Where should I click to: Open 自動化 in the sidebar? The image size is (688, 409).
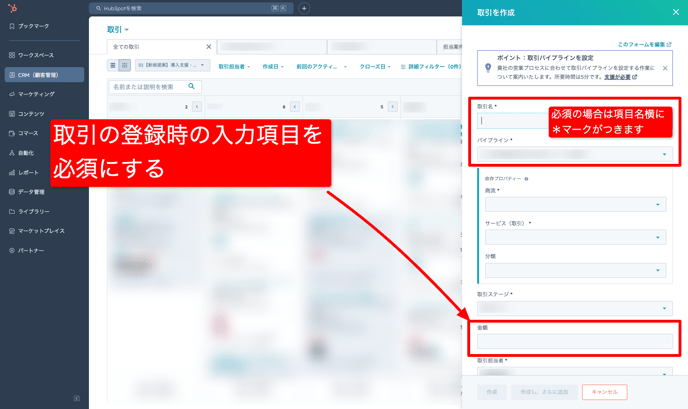pyautogui.click(x=22, y=153)
